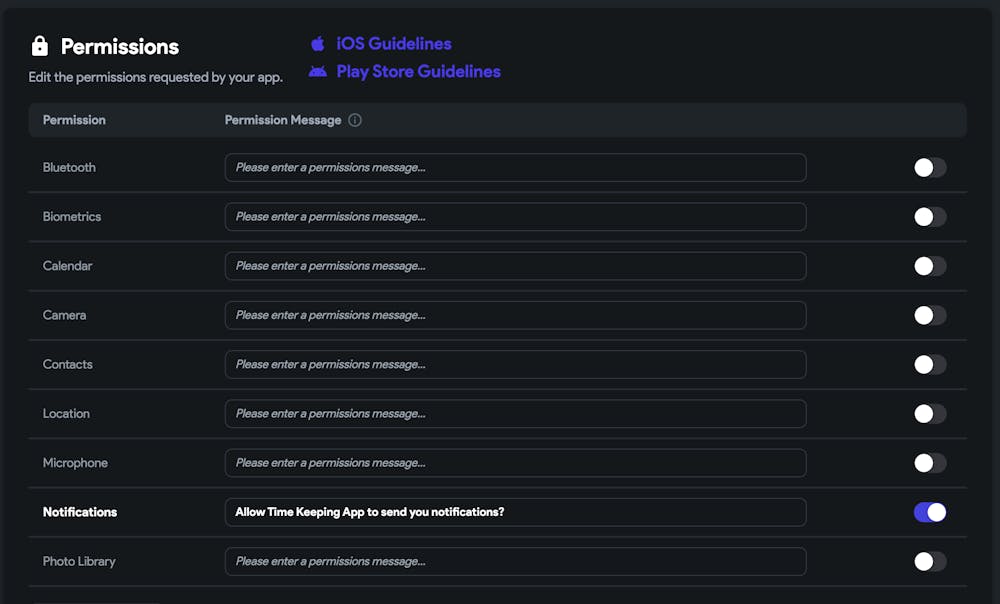Disable the Notifications permission toggle
This screenshot has height=604, width=1000.
coord(930,512)
